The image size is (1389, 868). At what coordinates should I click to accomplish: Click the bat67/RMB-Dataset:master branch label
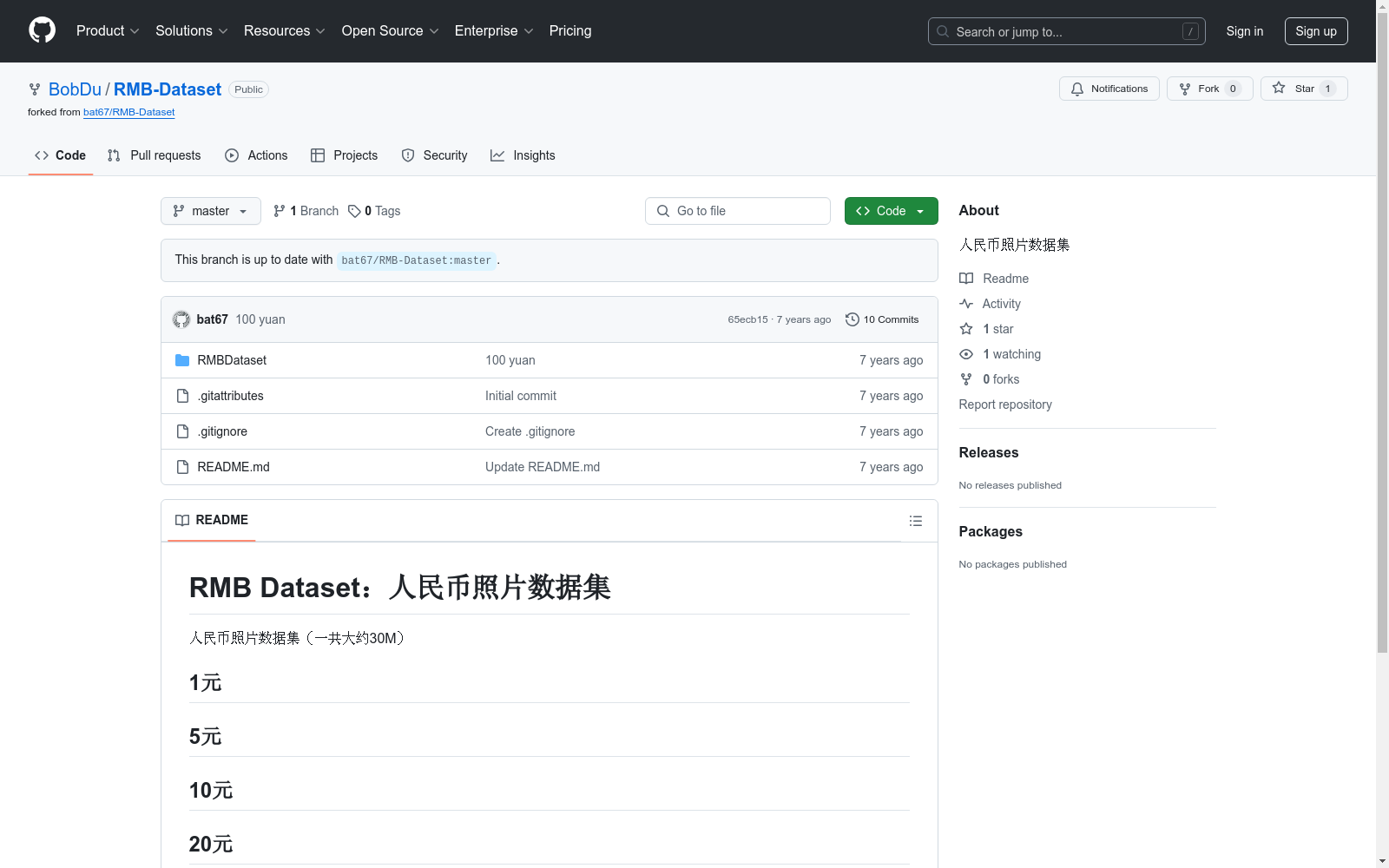(x=417, y=260)
